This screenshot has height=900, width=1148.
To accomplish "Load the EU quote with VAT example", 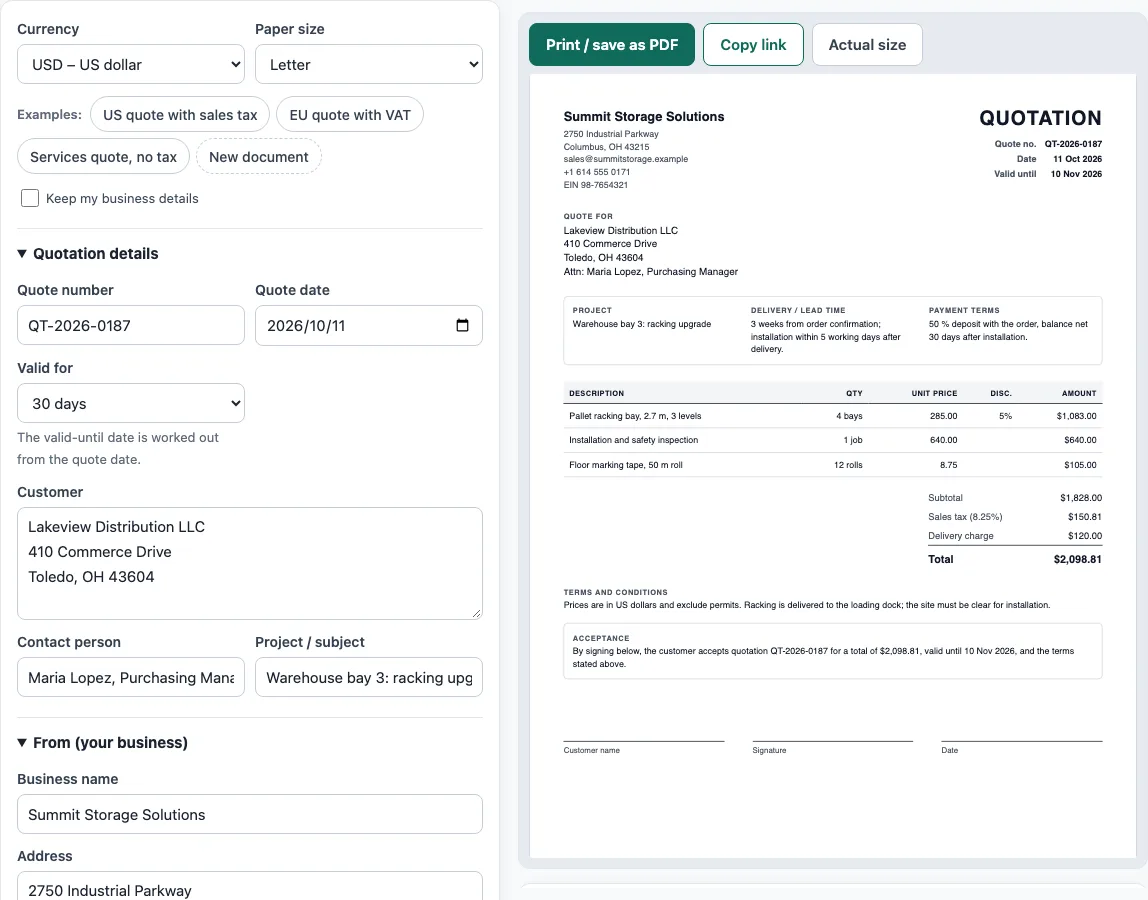I will tap(350, 115).
